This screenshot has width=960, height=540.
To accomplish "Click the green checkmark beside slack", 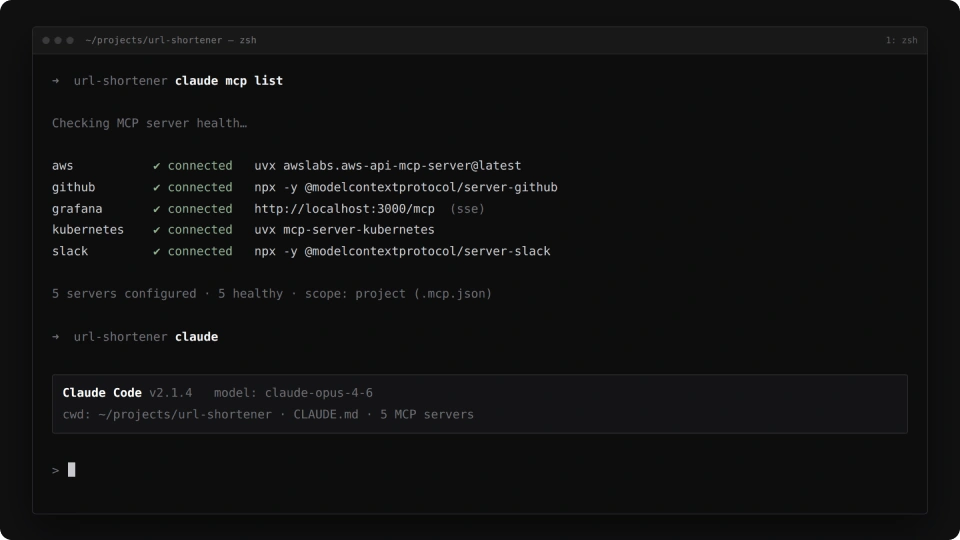I will [157, 251].
